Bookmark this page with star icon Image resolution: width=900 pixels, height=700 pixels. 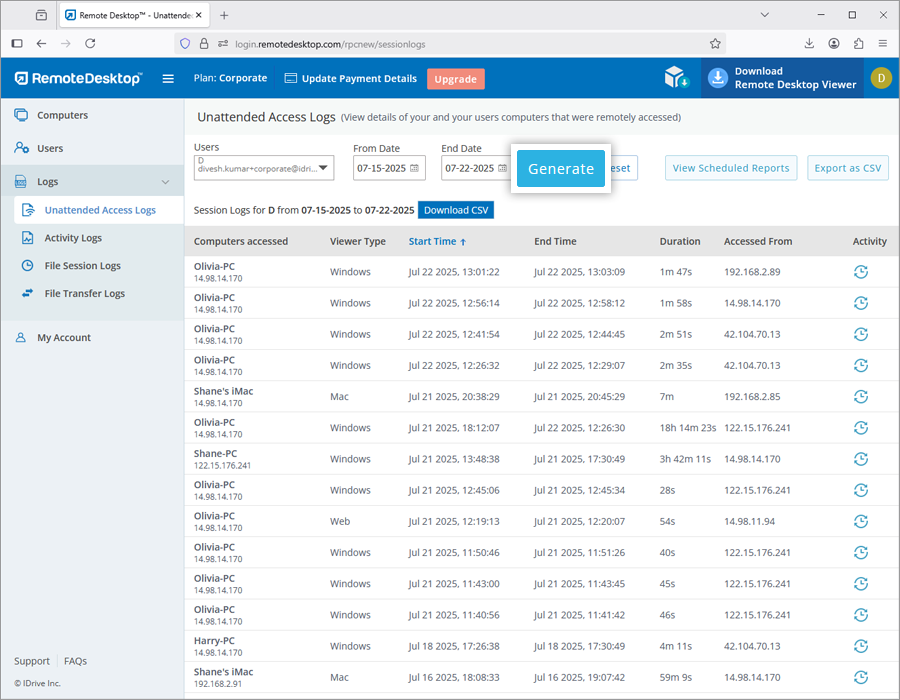point(715,43)
